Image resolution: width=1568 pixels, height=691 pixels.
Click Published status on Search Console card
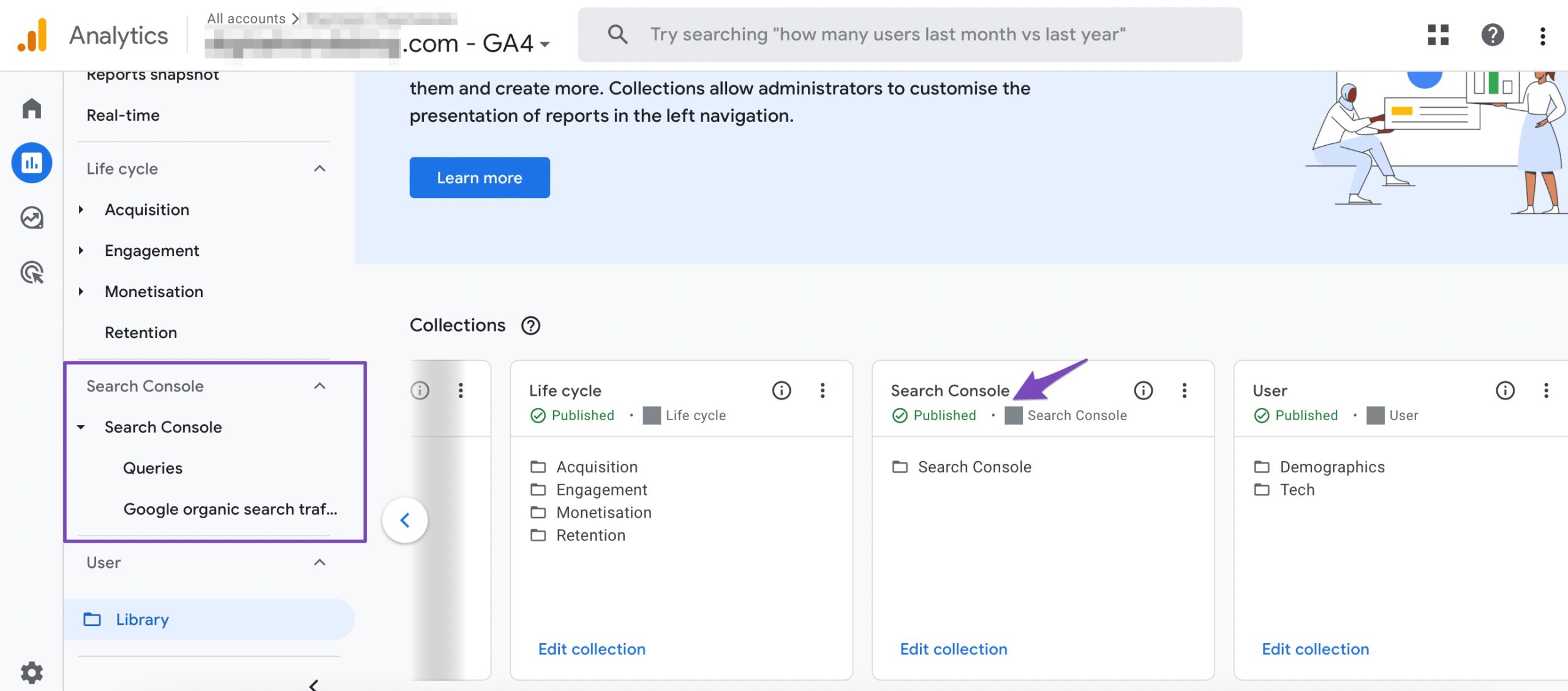tap(934, 415)
